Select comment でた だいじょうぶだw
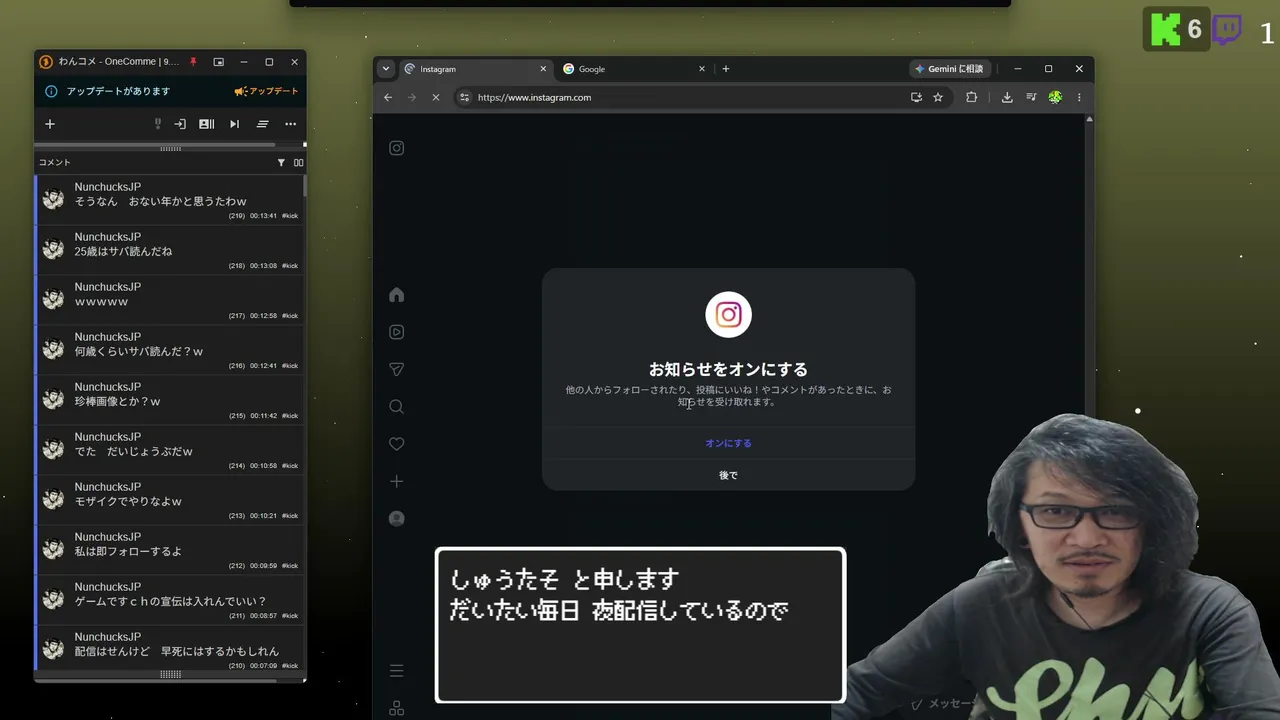 pyautogui.click(x=170, y=451)
